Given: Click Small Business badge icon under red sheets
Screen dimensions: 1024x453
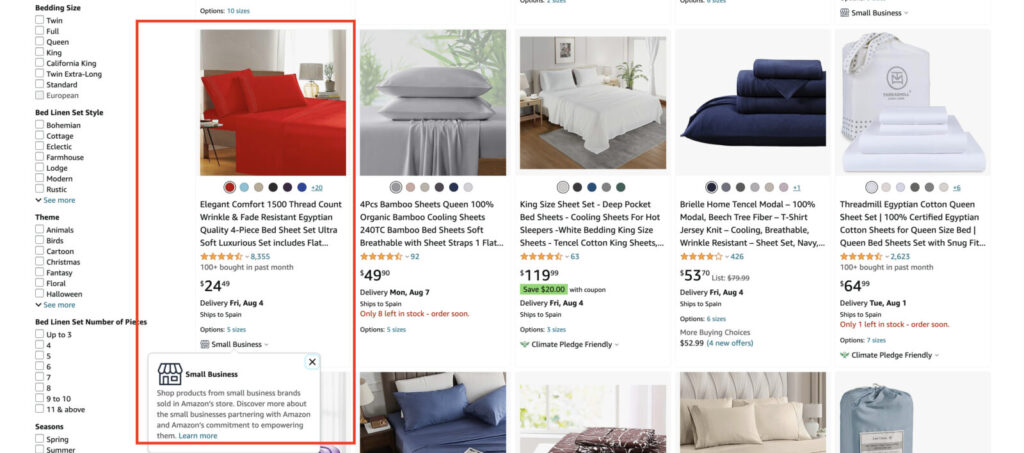Looking at the screenshot, I should 204,344.
